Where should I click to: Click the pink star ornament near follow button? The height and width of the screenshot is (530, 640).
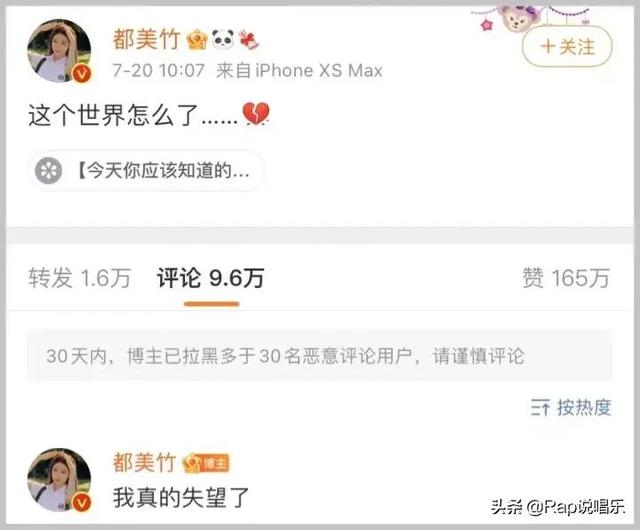pos(487,24)
